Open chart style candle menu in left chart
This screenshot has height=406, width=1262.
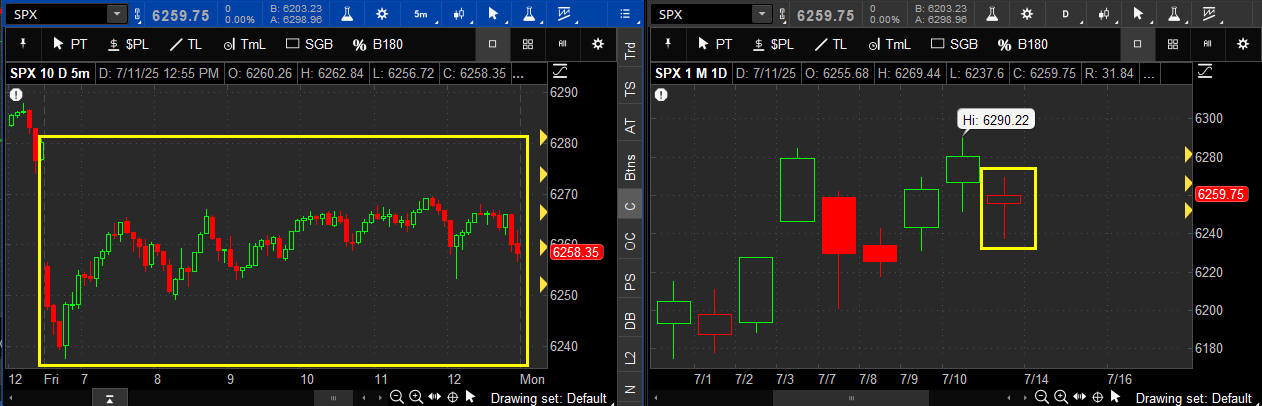point(457,15)
